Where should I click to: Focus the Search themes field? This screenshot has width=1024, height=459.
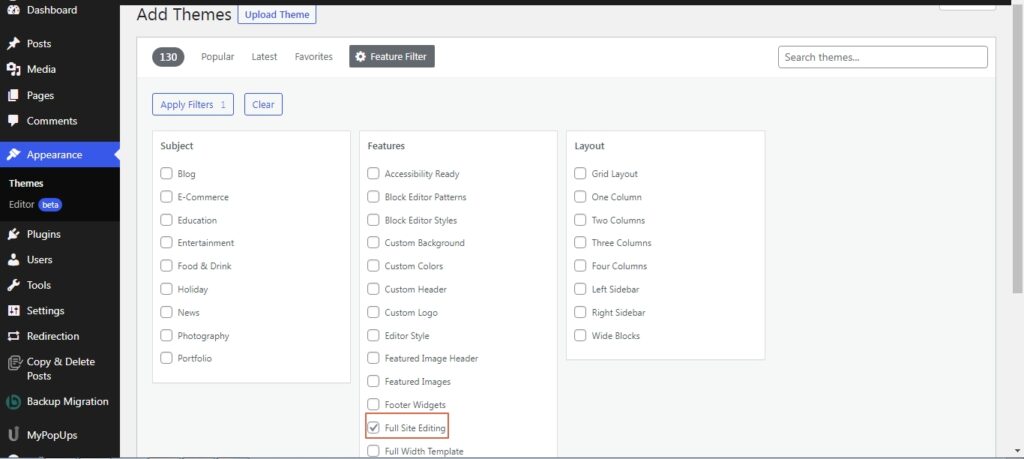(883, 57)
